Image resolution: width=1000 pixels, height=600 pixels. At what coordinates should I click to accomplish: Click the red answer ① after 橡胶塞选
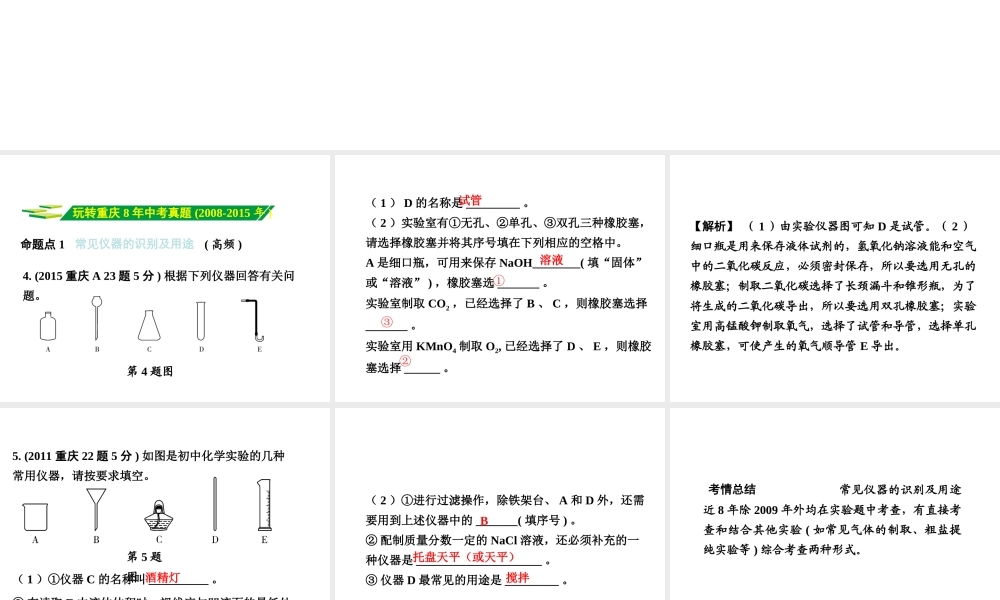[499, 281]
